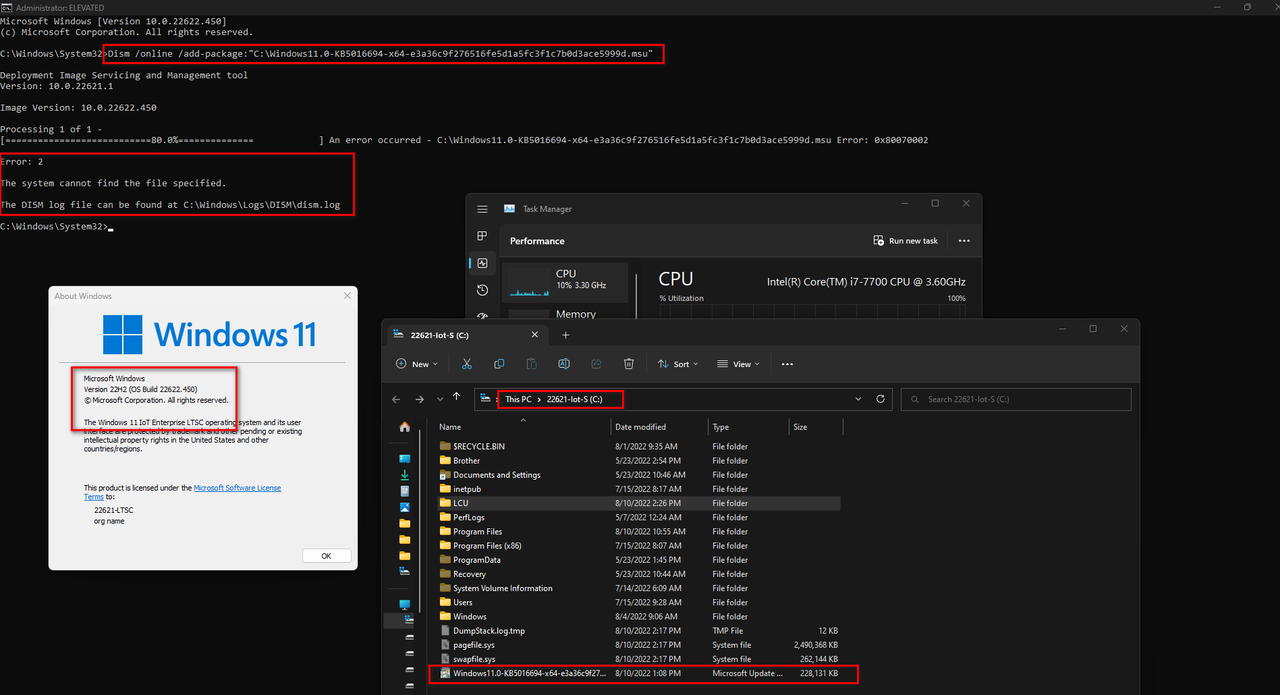The image size is (1280, 695).
Task: Click 22621-Iot-S (C:) in the address breadcrumb
Action: point(574,399)
